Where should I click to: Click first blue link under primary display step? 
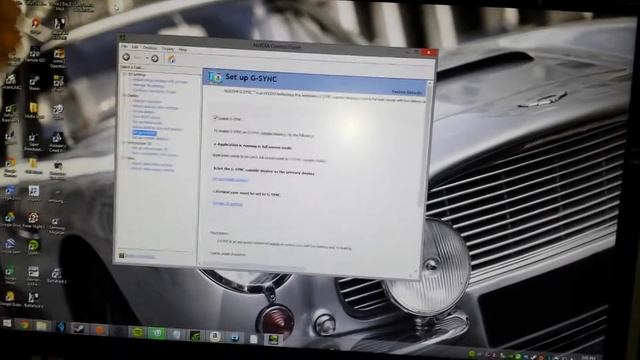[x=230, y=179]
